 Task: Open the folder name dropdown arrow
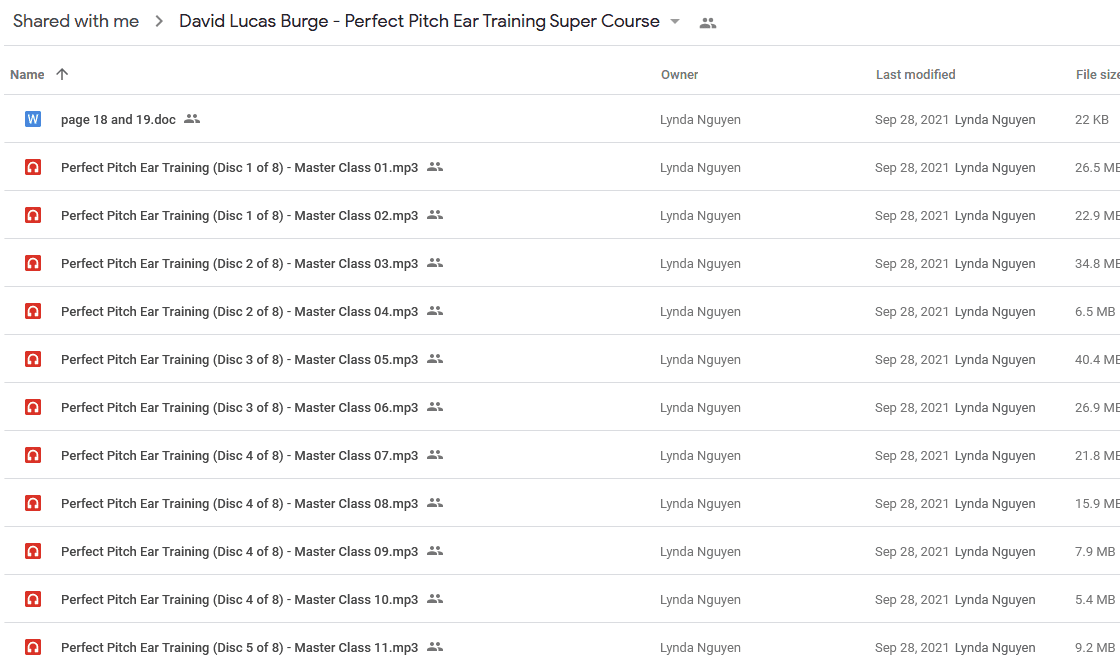[675, 21]
